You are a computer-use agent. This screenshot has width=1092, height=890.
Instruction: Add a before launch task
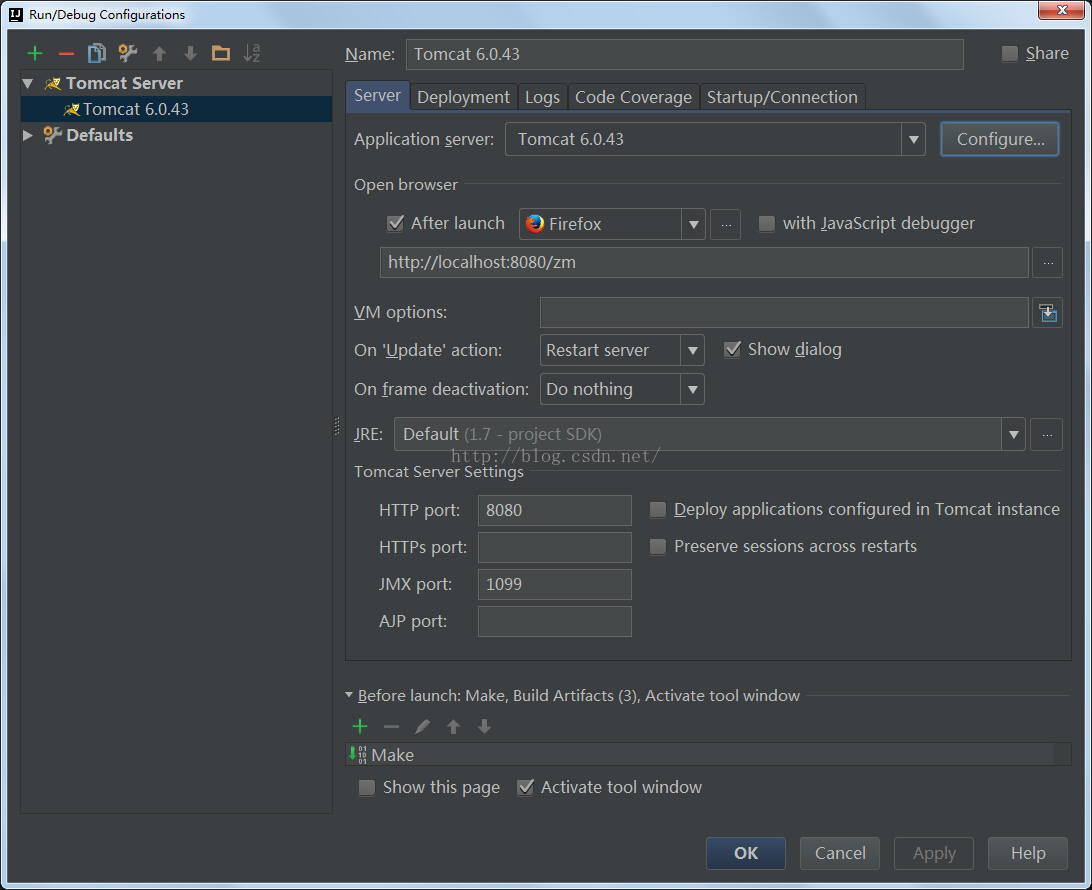360,726
